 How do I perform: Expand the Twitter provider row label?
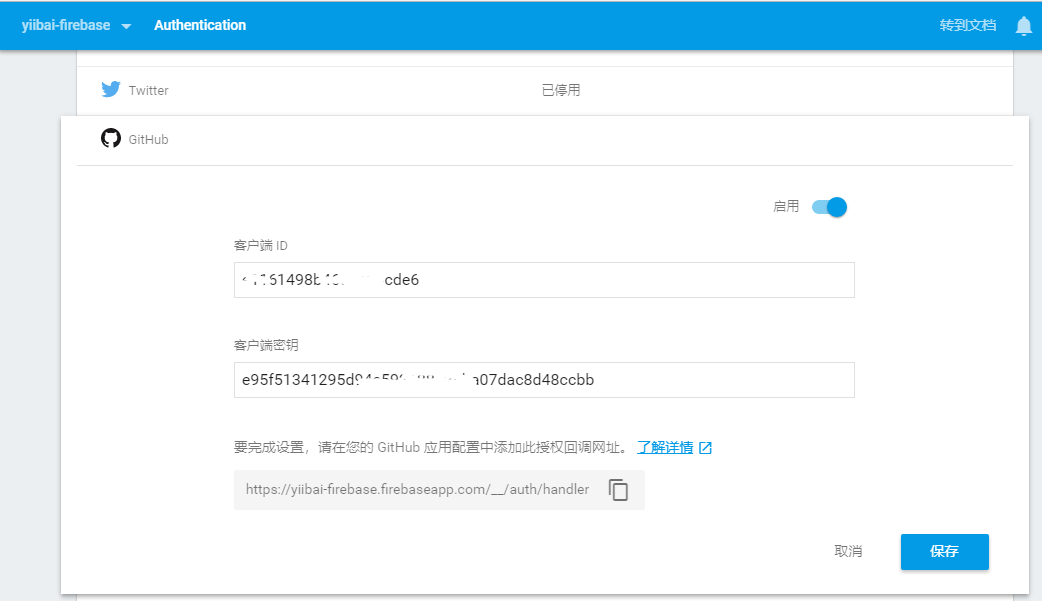pyautogui.click(x=148, y=91)
